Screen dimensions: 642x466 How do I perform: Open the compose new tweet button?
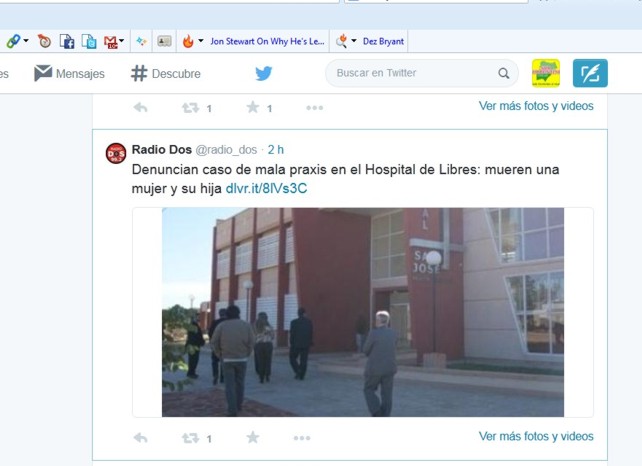click(590, 73)
